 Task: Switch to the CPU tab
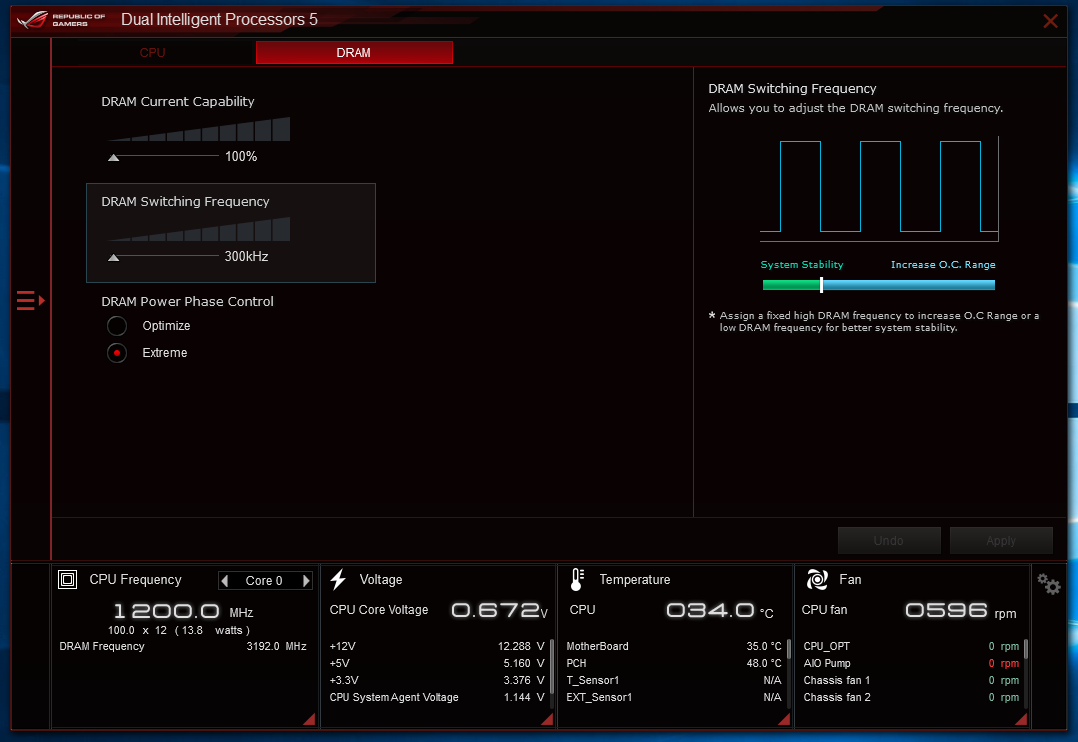153,53
